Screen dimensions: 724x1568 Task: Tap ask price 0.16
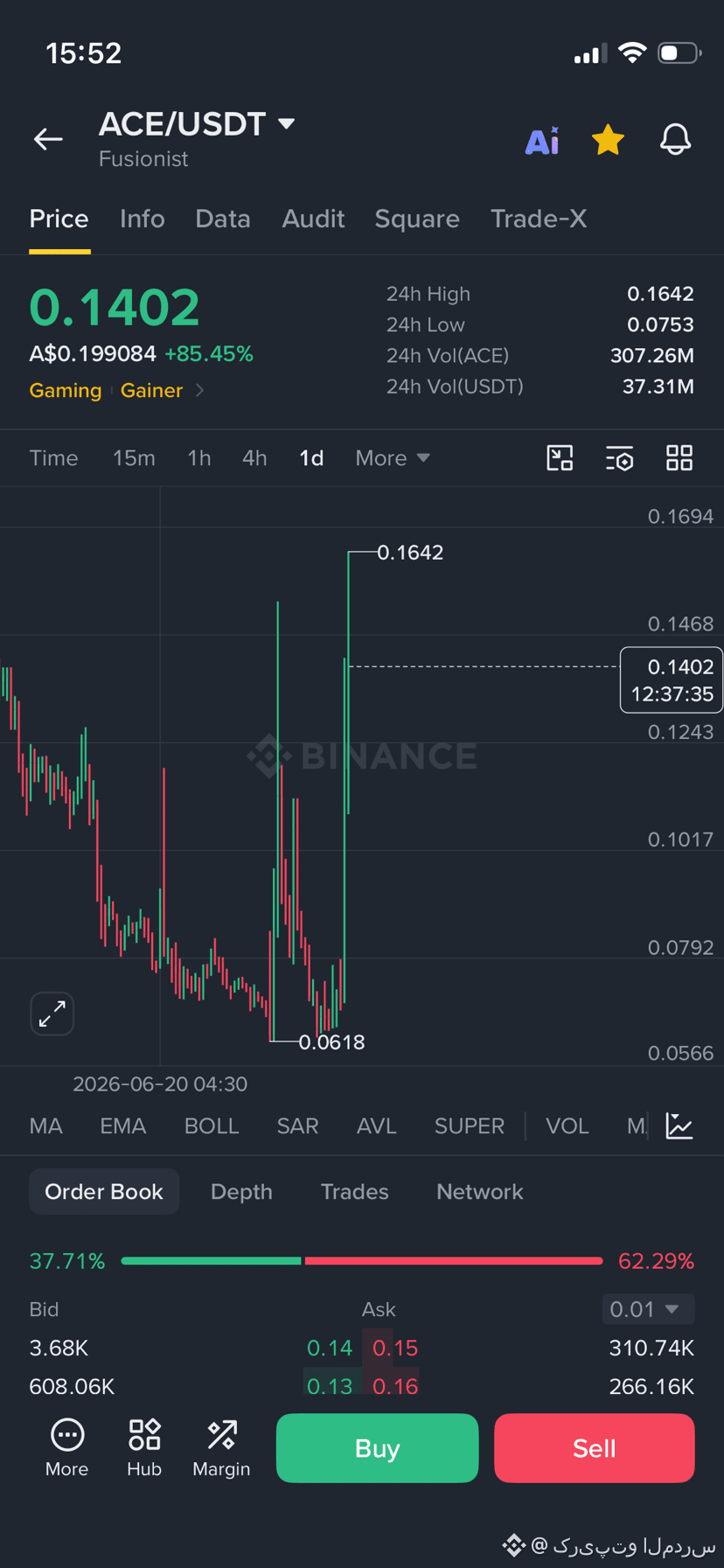click(395, 1387)
